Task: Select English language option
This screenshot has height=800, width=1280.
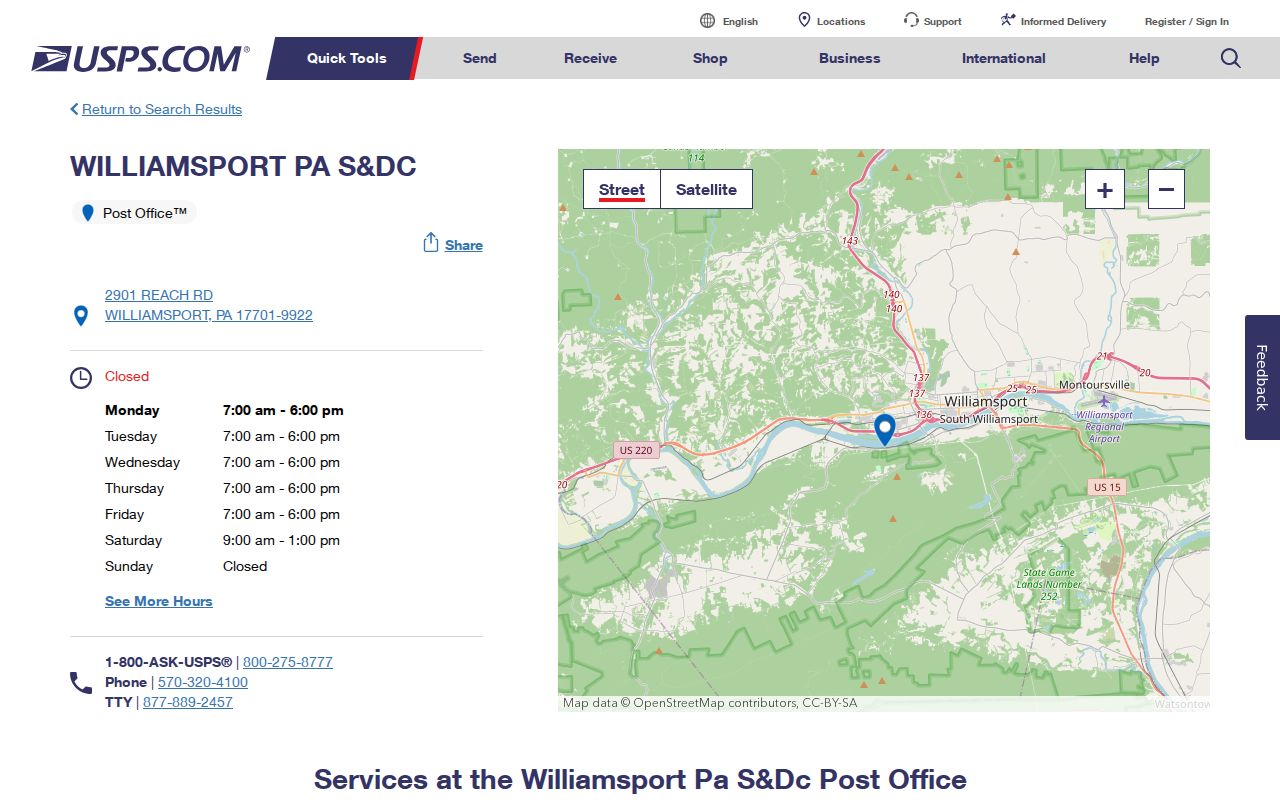Action: (741, 21)
